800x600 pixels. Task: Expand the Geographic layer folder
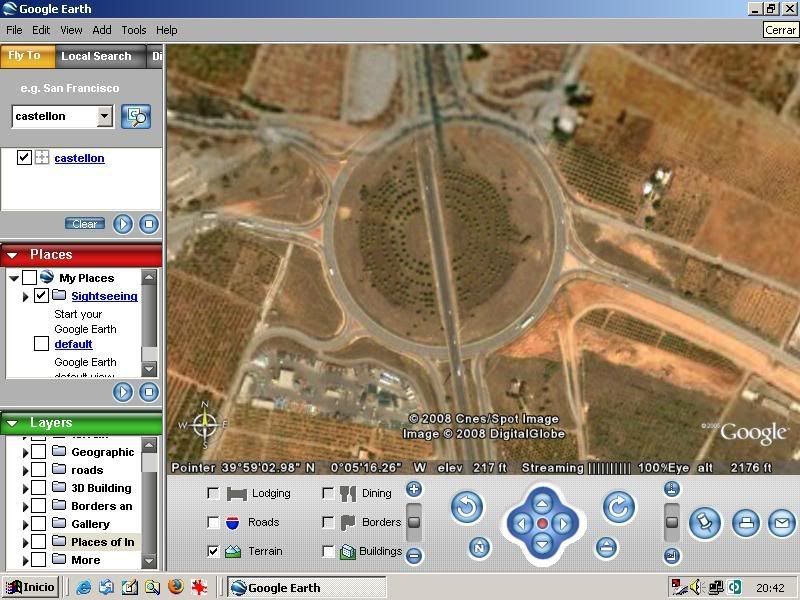26,453
